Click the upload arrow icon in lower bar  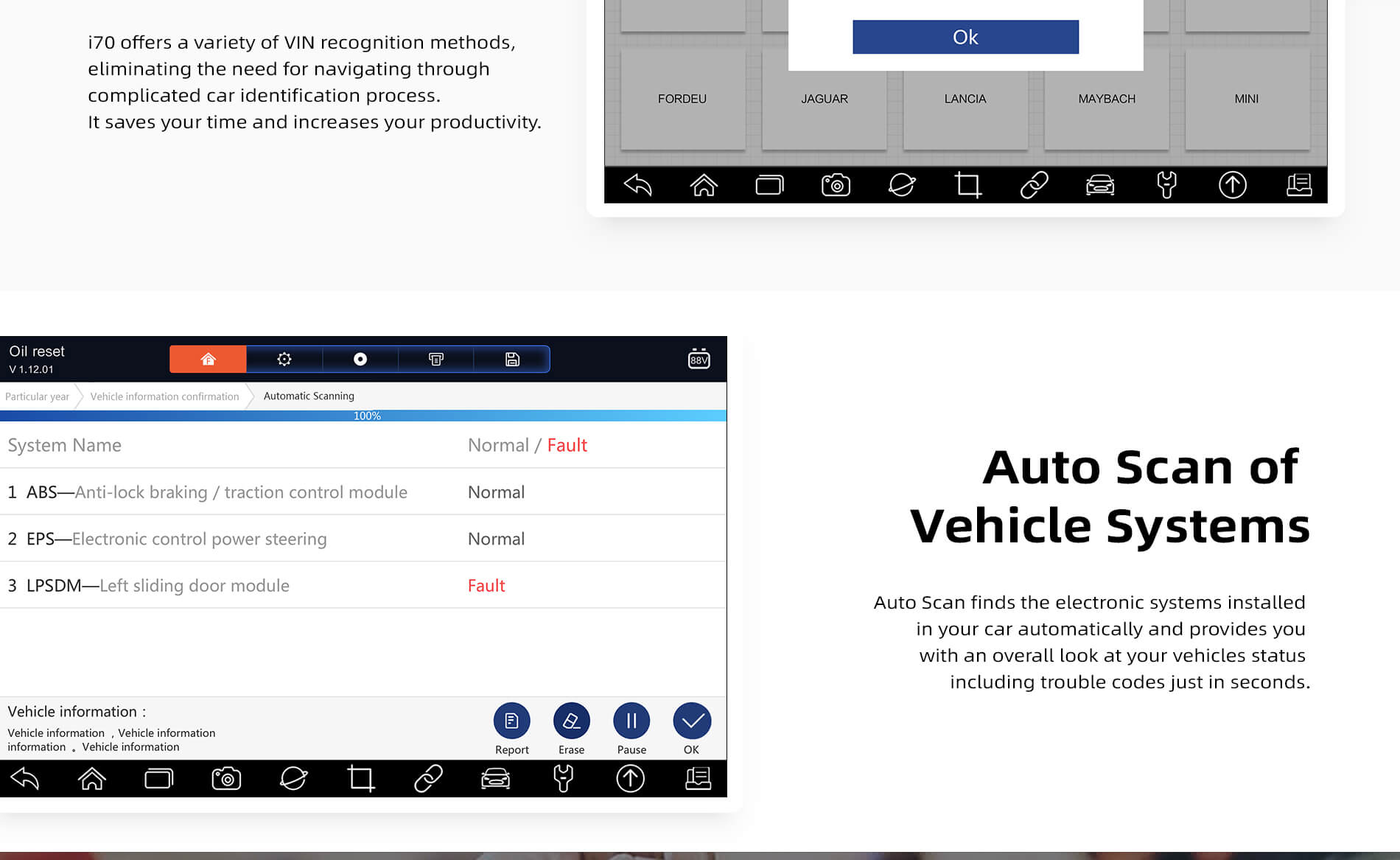click(x=630, y=778)
